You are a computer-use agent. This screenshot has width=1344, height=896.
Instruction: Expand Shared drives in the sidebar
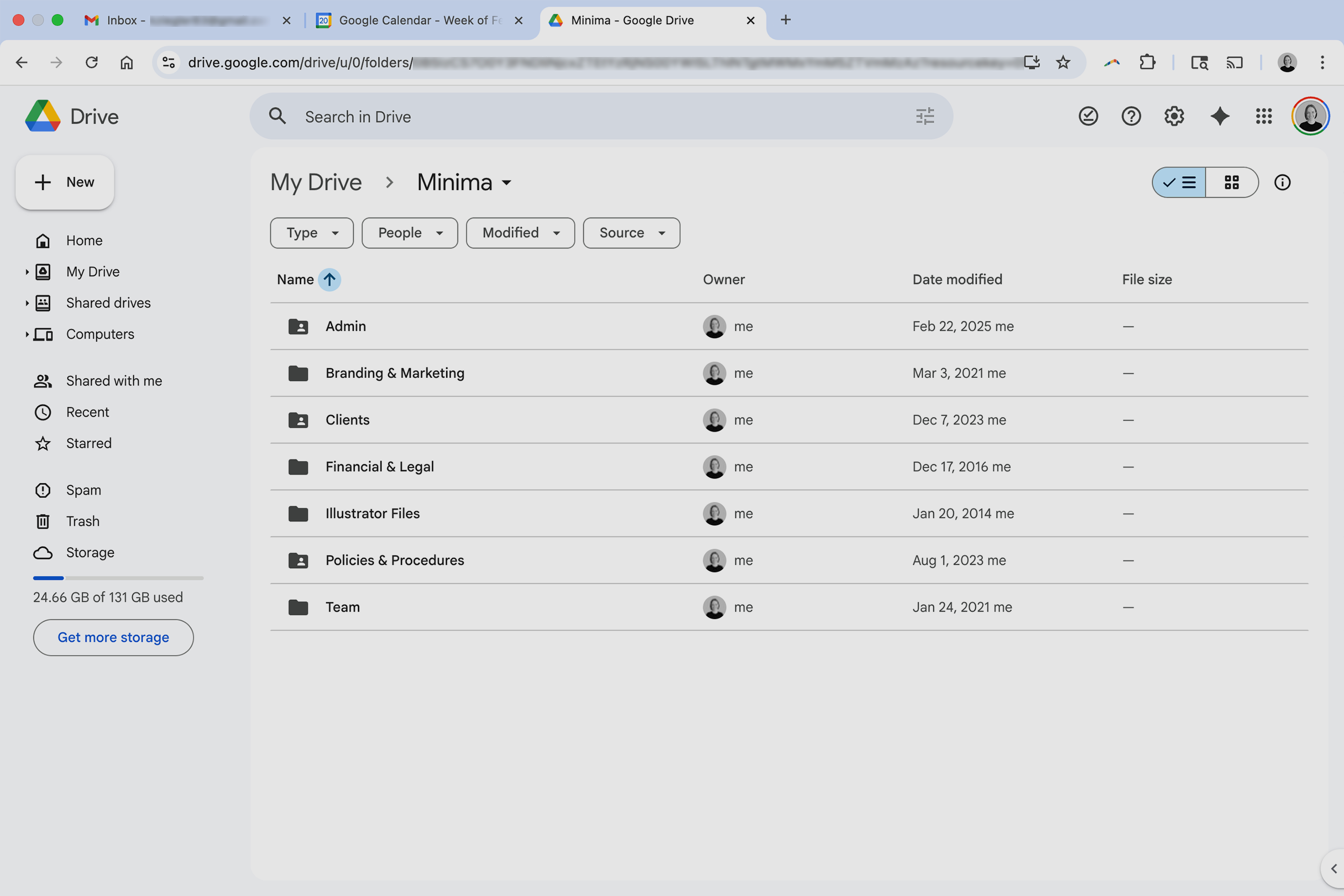pyautogui.click(x=27, y=303)
